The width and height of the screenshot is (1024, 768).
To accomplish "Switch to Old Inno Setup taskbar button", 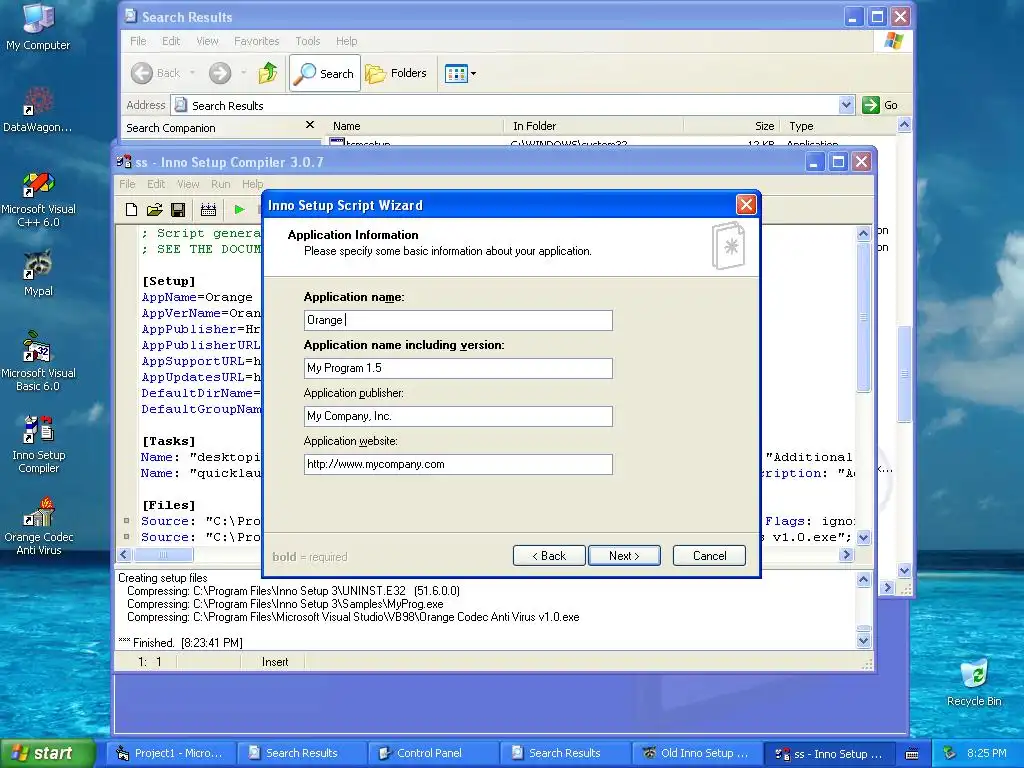I will [697, 753].
